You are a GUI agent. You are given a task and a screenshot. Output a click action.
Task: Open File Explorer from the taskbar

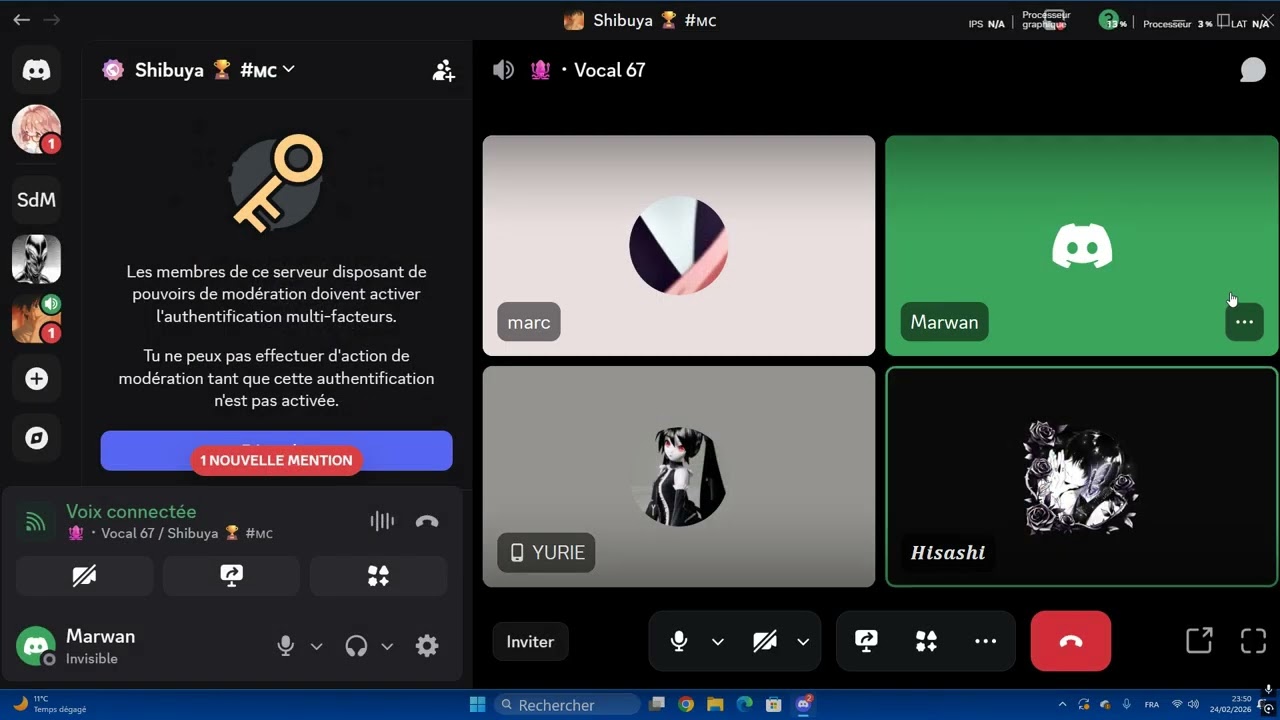[x=715, y=704]
